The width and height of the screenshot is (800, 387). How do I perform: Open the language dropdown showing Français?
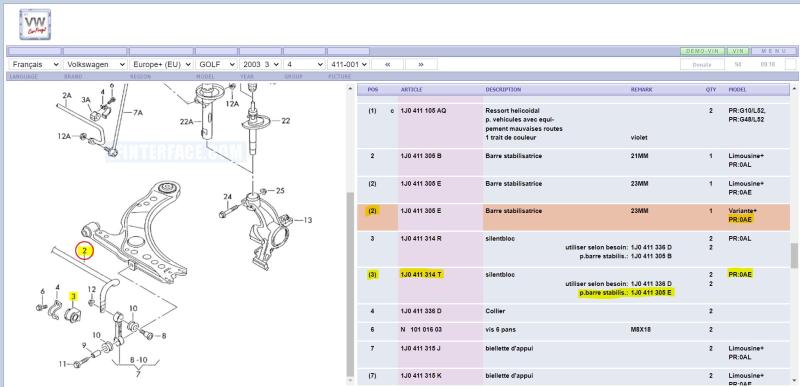35,65
